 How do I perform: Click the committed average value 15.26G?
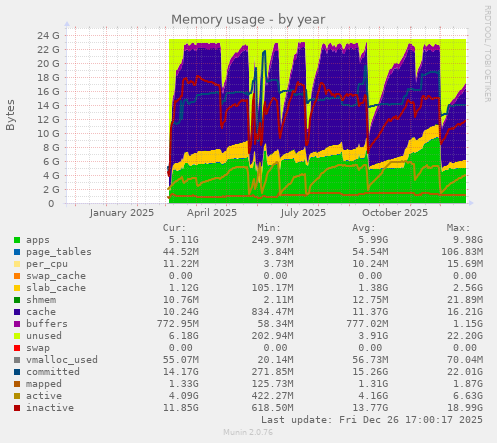pos(370,372)
